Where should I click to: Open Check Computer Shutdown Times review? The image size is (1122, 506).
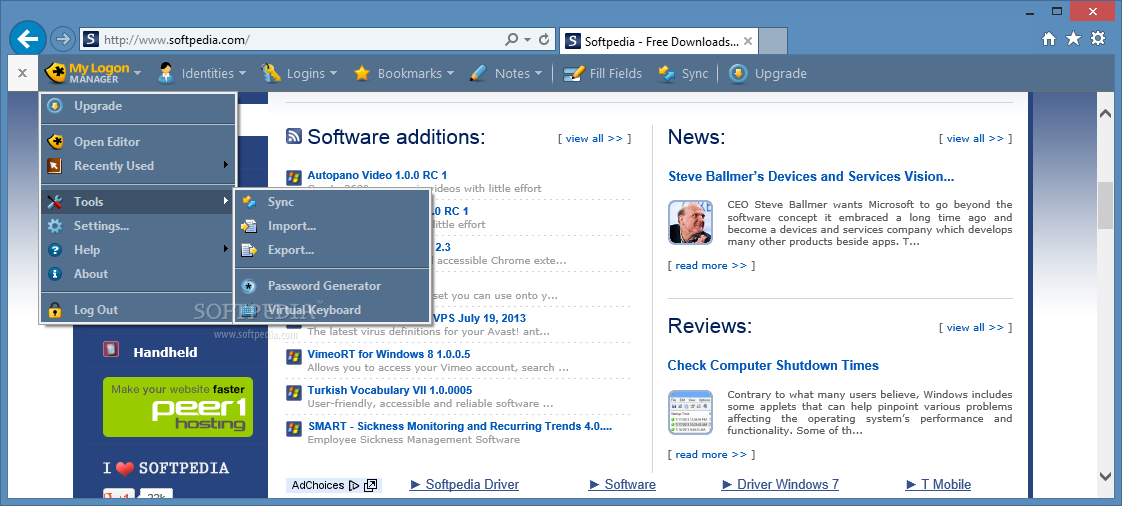773,365
